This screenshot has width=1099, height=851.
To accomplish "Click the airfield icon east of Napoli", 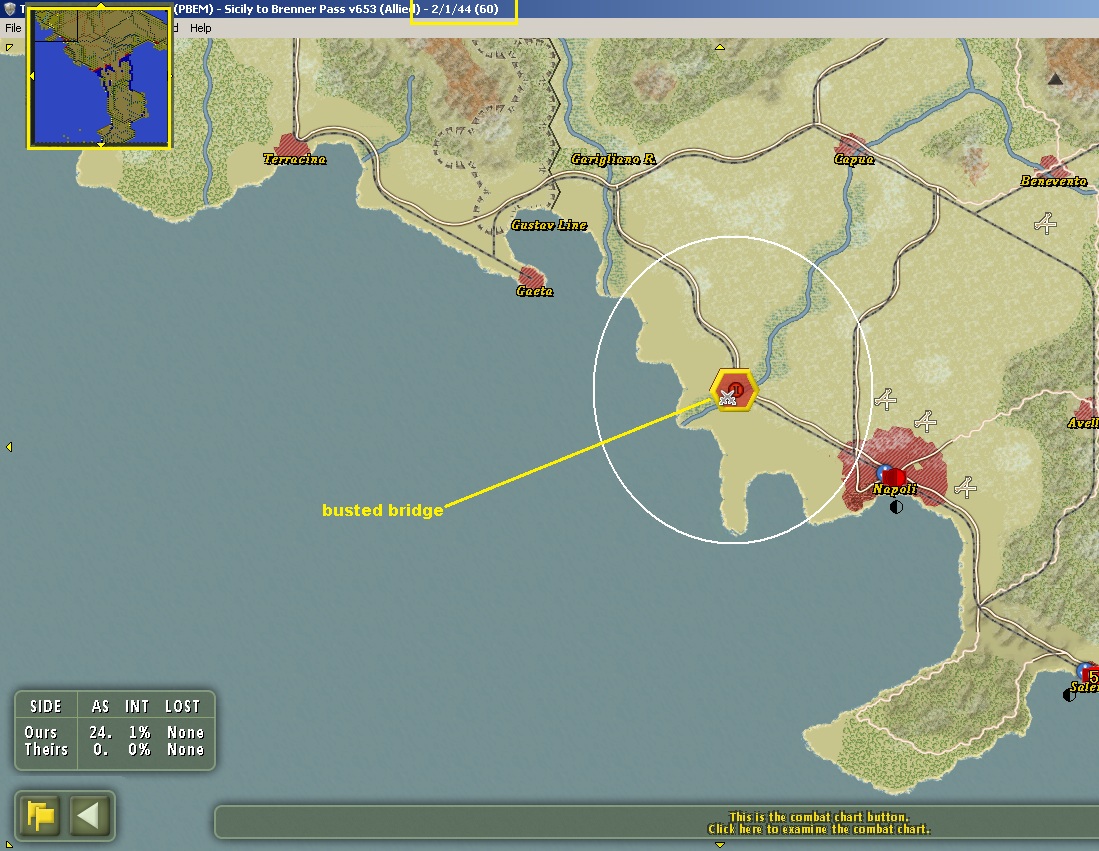I will click(x=965, y=486).
